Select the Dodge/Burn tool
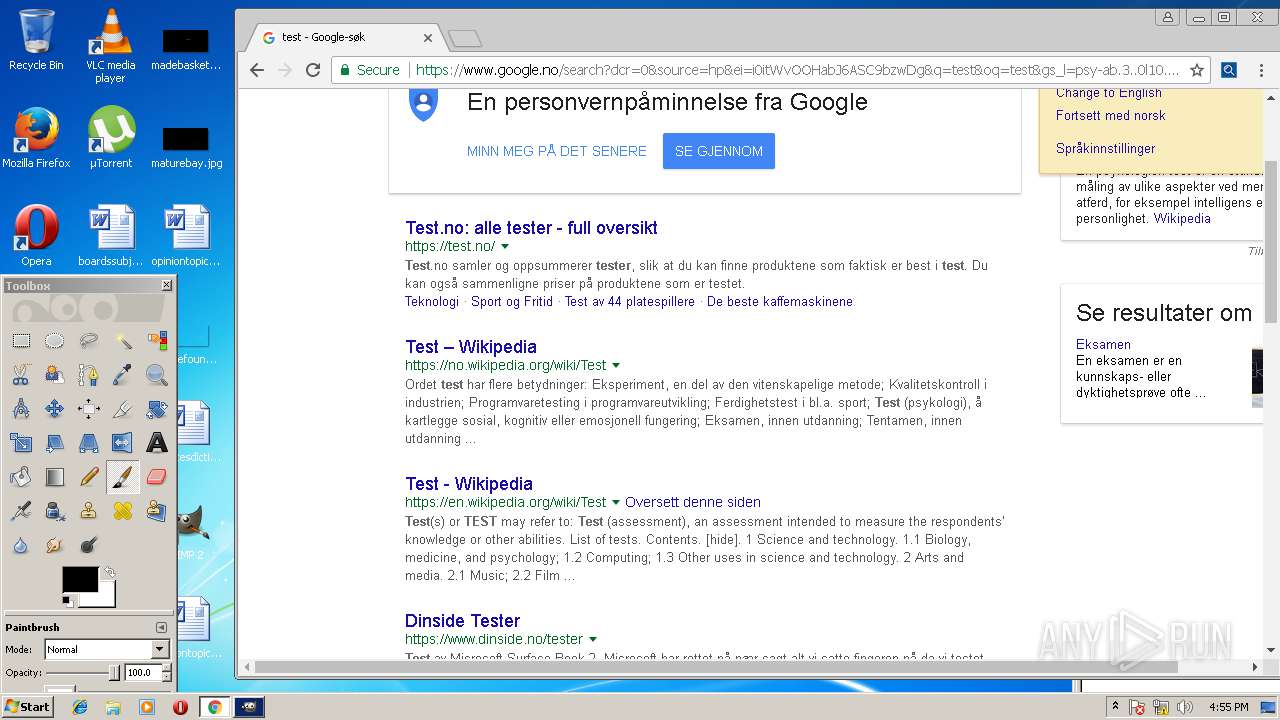 (89, 545)
